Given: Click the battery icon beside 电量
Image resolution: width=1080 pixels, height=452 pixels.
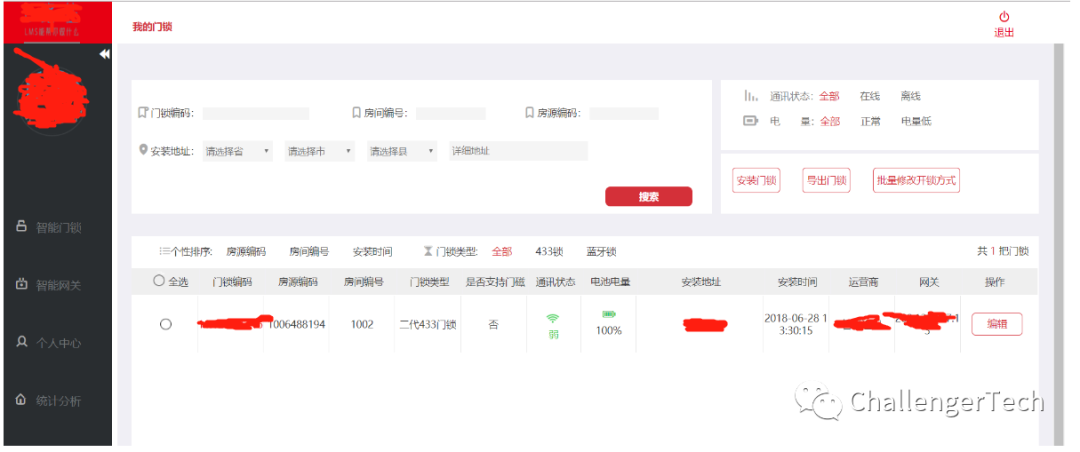Looking at the screenshot, I should (750, 121).
